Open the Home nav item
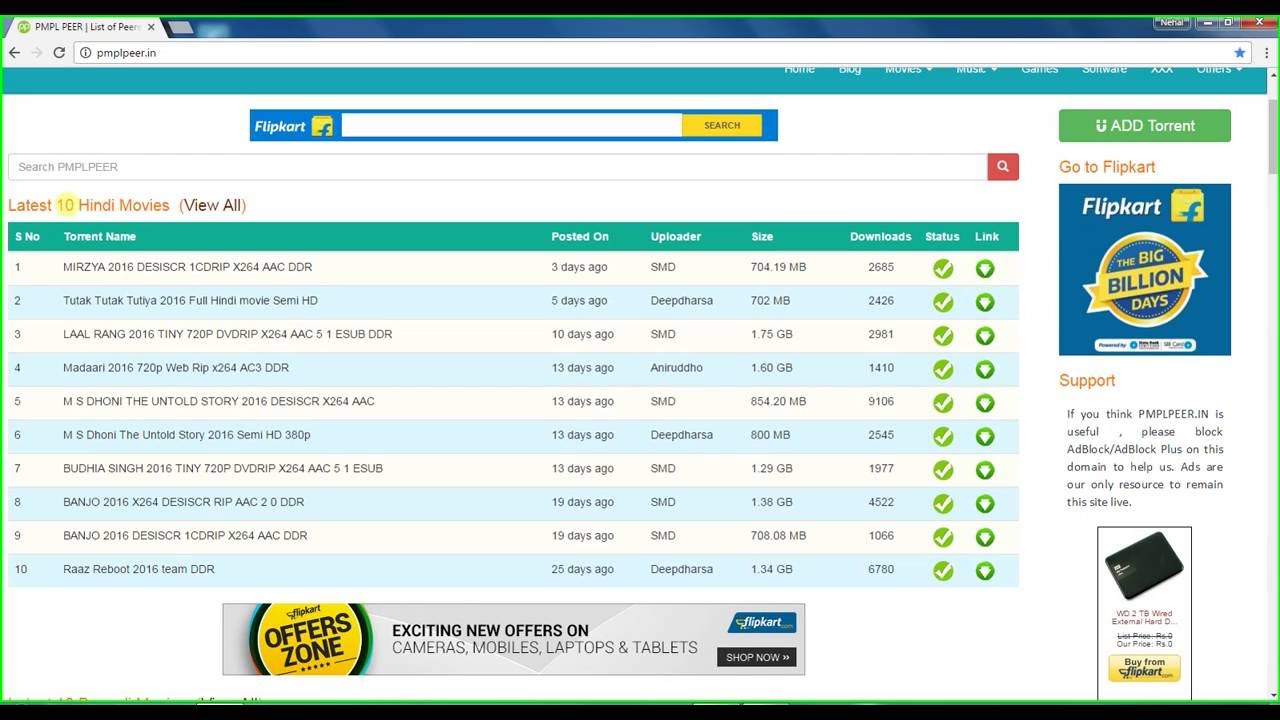The height and width of the screenshot is (720, 1280). click(799, 69)
